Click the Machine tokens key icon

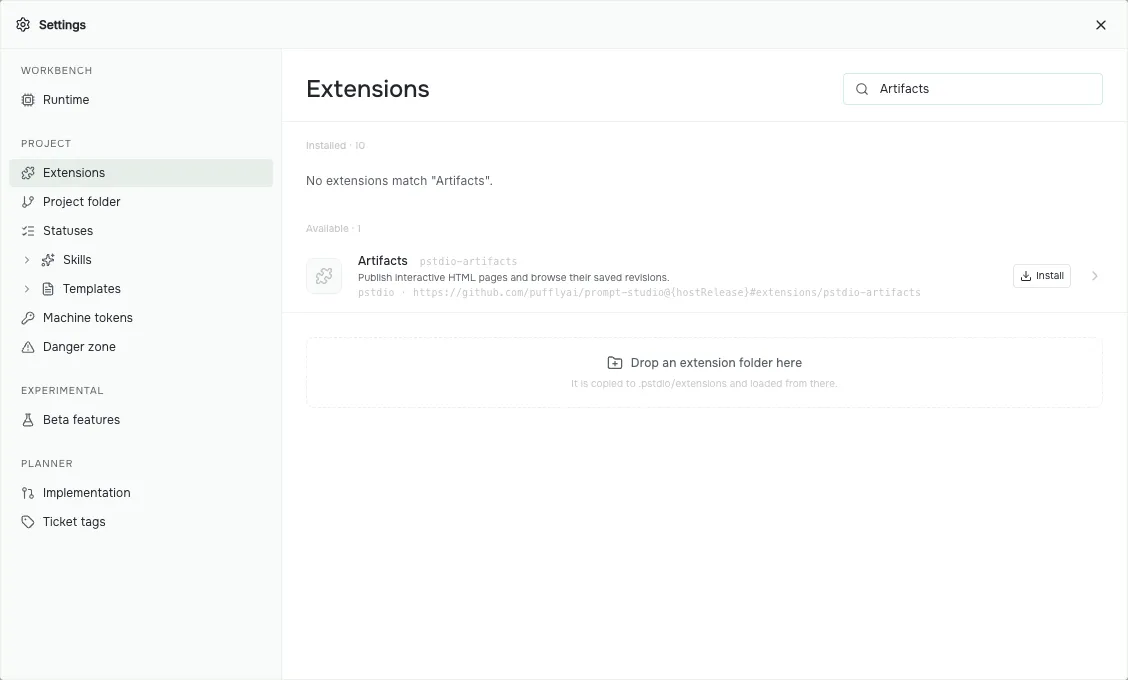tap(28, 317)
